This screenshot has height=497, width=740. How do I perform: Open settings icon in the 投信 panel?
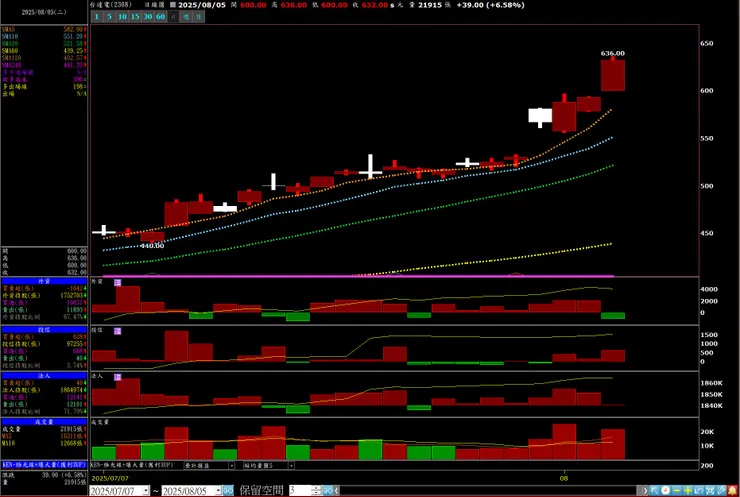118,331
